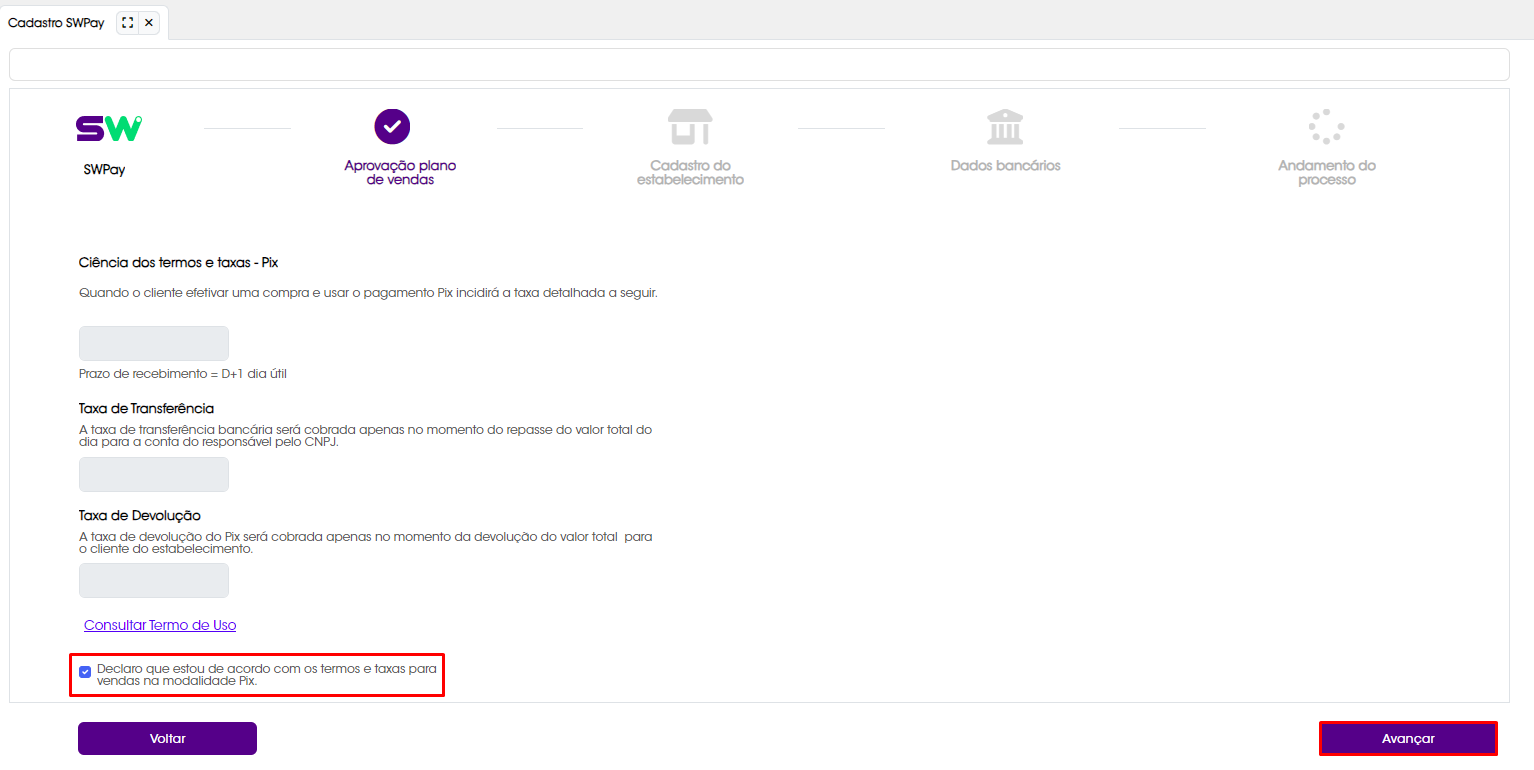Open the Dados bancários bank icon
Screen dimensions: 1534x770
pos(1005,127)
